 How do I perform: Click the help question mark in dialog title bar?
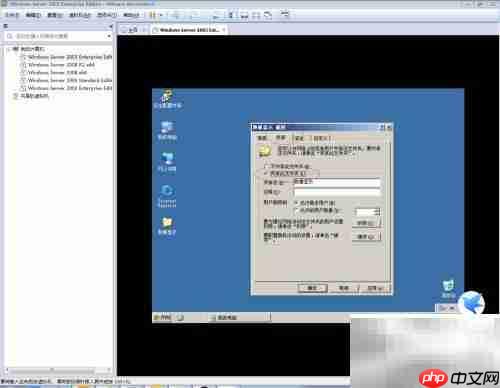pyautogui.click(x=382, y=127)
